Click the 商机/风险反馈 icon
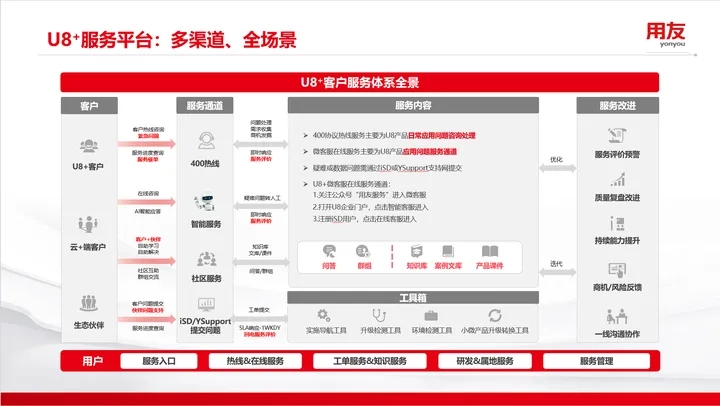 click(617, 270)
